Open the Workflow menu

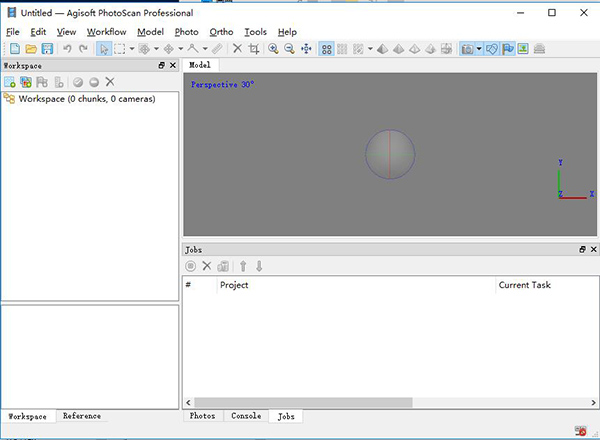pyautogui.click(x=106, y=32)
